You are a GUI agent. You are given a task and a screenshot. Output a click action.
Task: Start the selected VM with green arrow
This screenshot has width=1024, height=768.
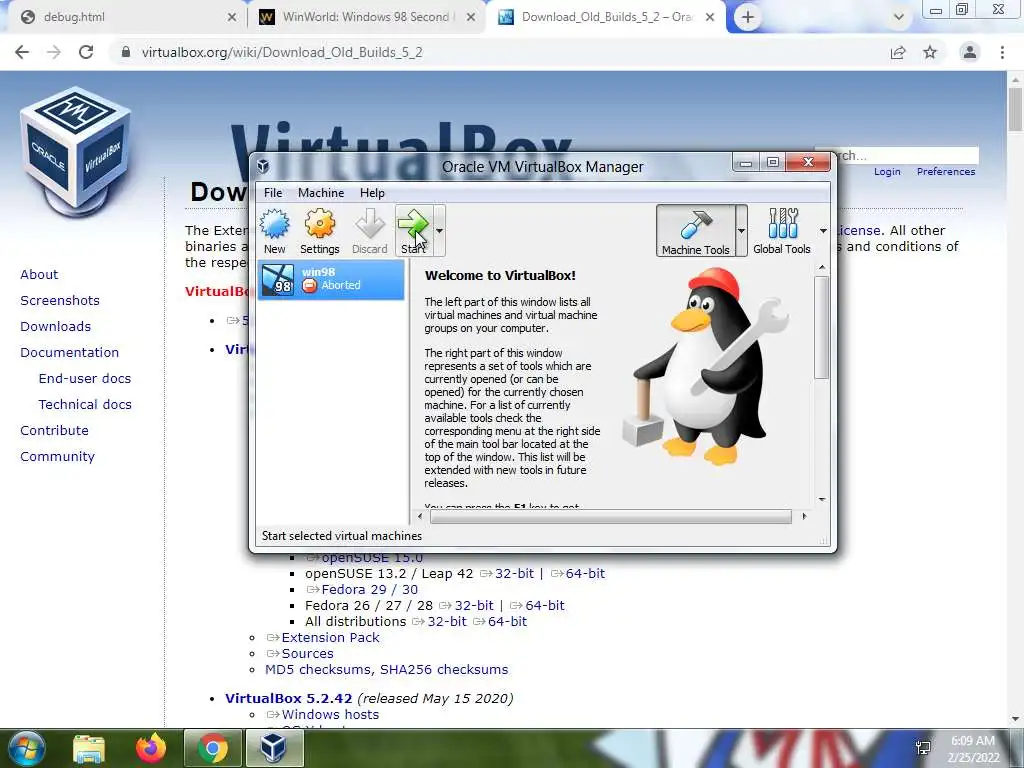(x=413, y=231)
